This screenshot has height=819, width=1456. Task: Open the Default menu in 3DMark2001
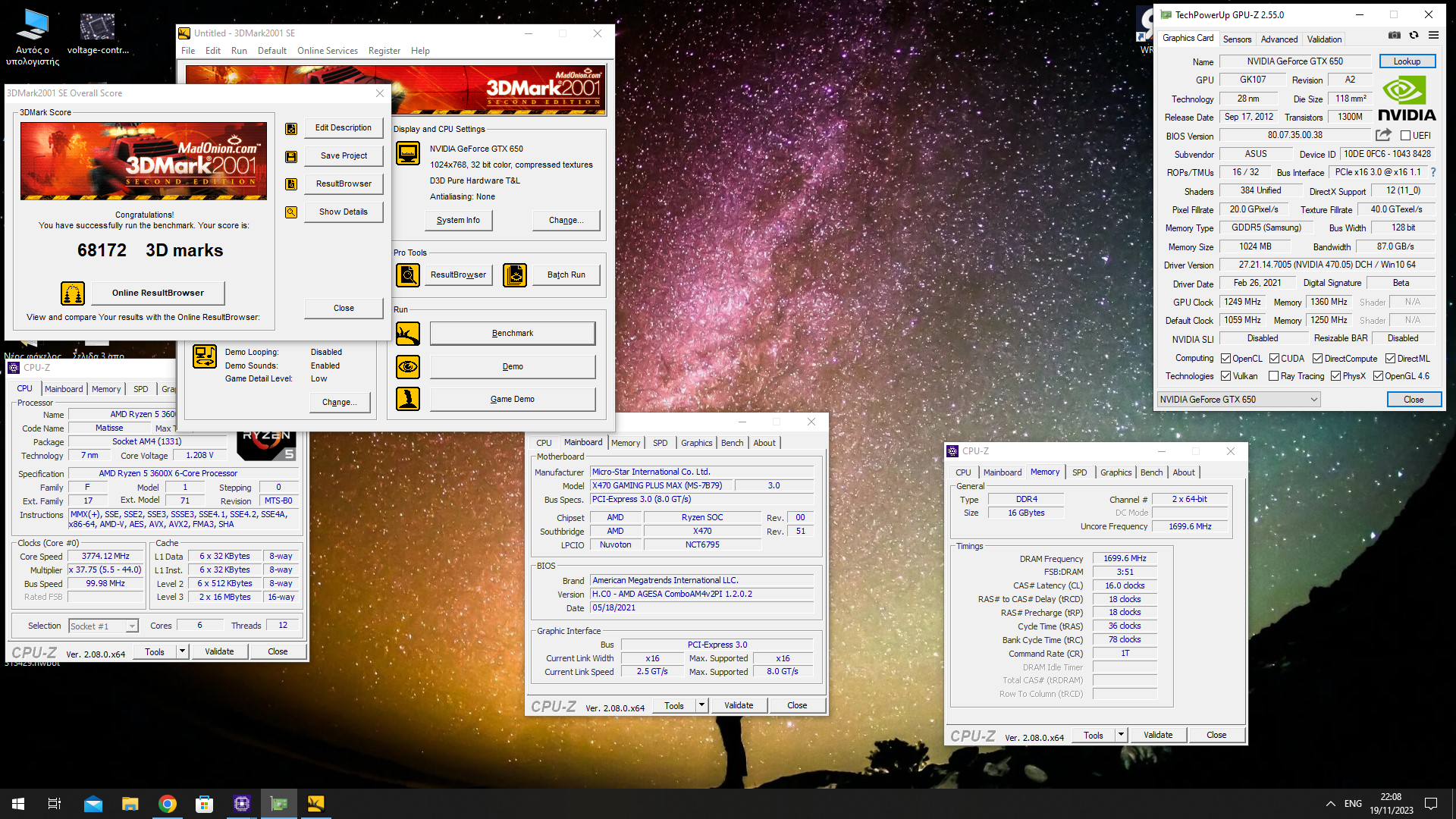click(x=272, y=51)
